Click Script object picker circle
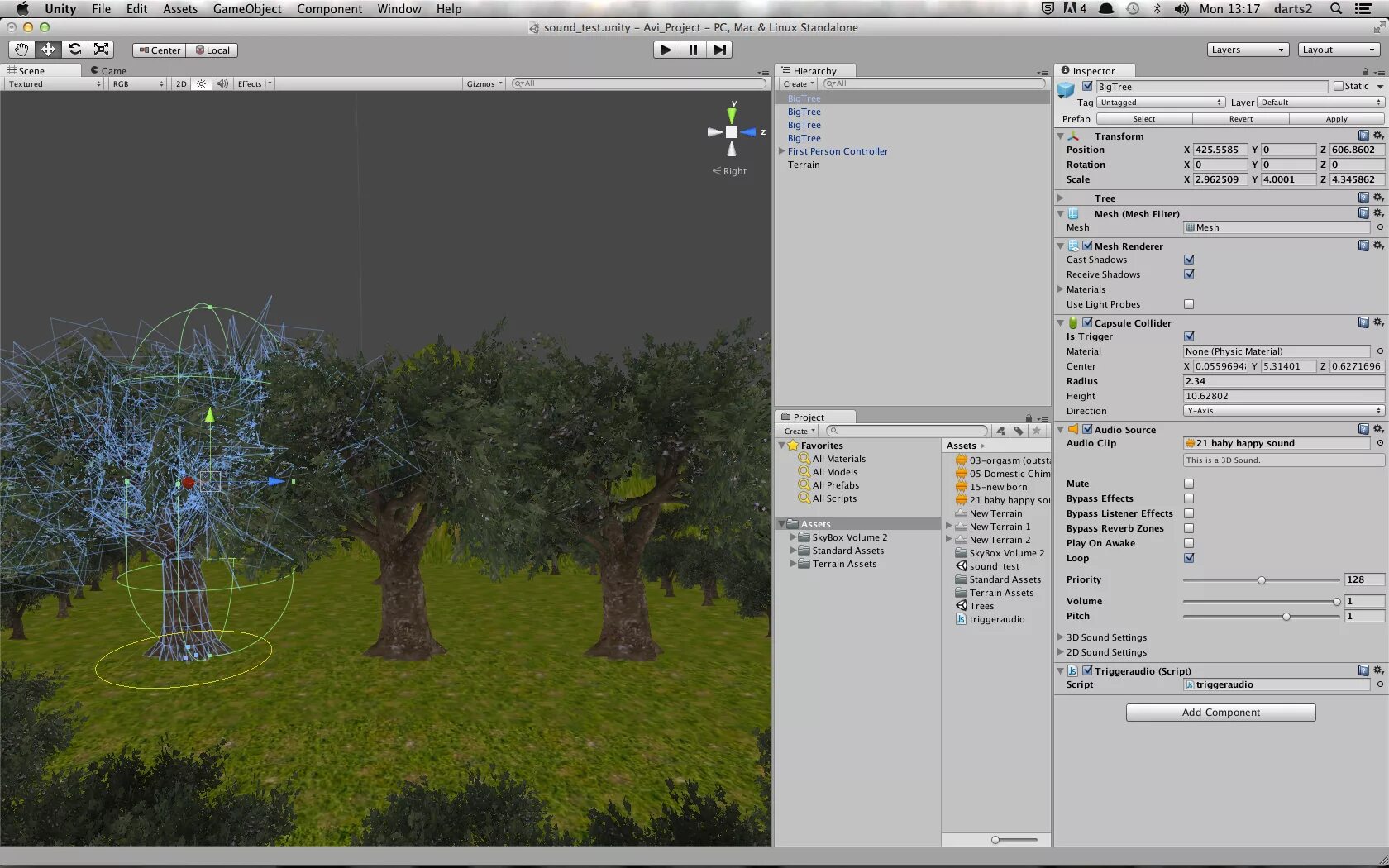The height and width of the screenshot is (868, 1389). pos(1380,684)
